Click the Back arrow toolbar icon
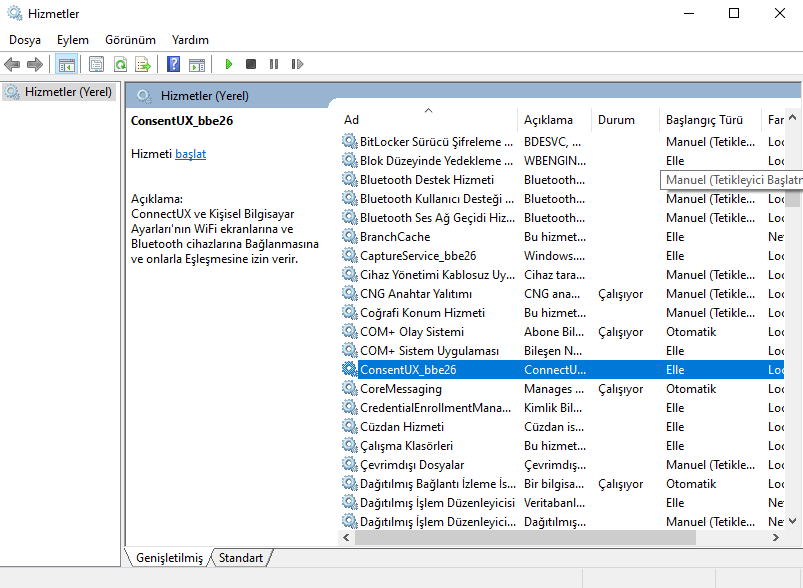The image size is (803, 588). coord(12,64)
